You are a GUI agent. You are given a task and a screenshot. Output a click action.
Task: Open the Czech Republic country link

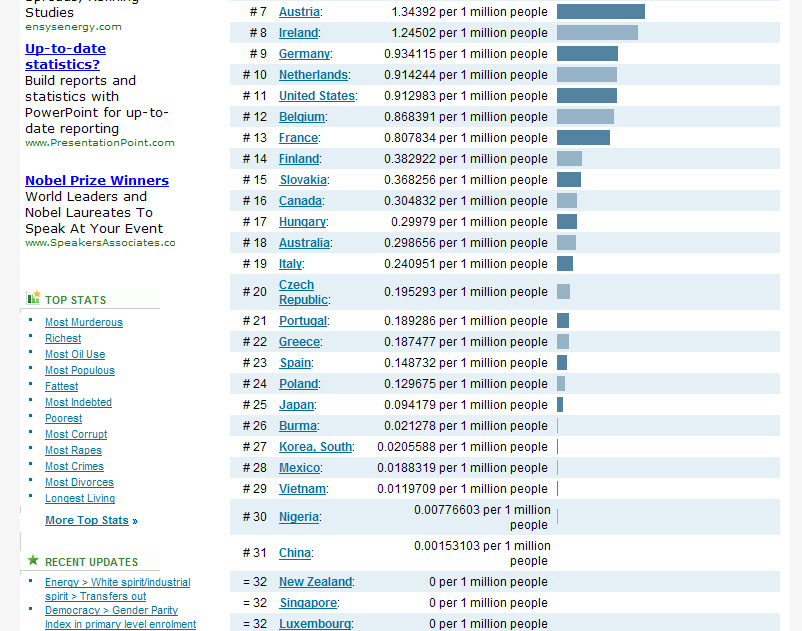click(303, 292)
